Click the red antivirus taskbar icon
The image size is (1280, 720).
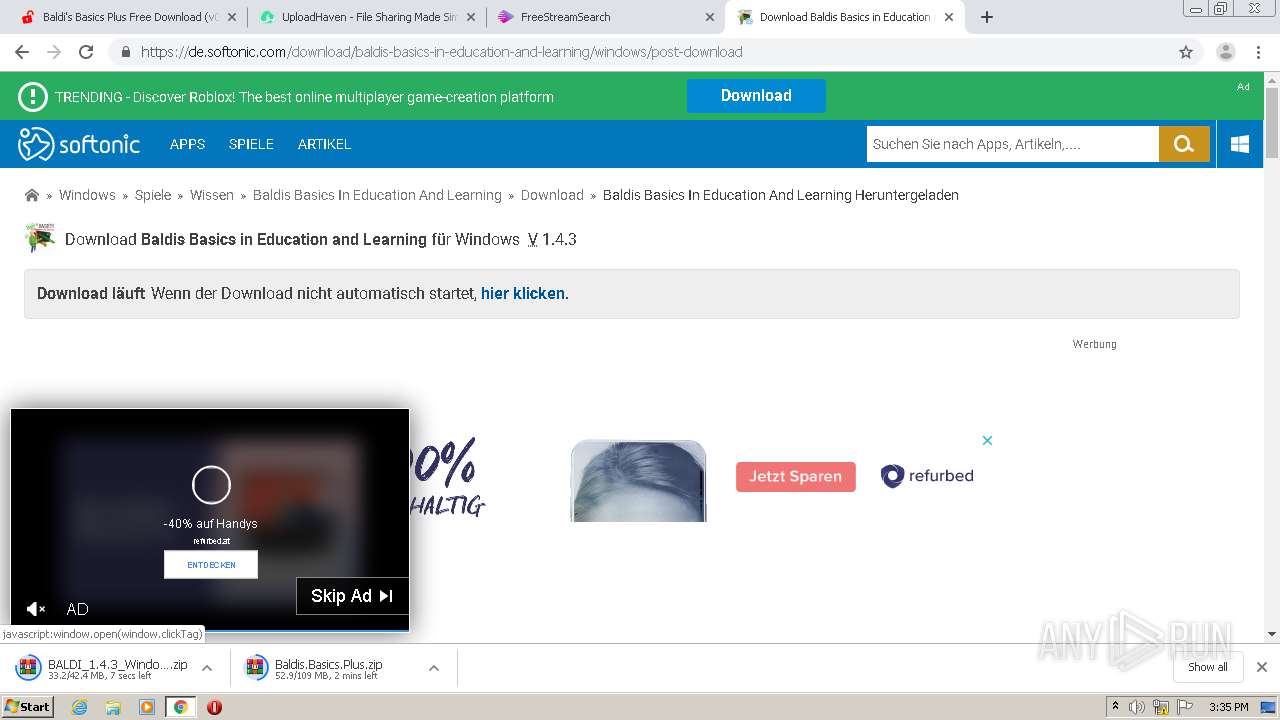[214, 707]
